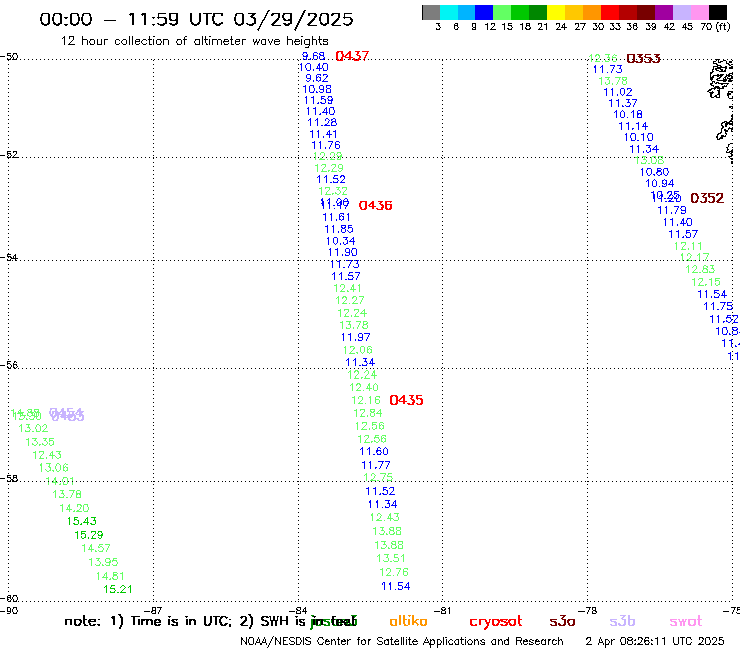Click the maroon '0353' time marker
This screenshot has height=650, width=740.
643,59
